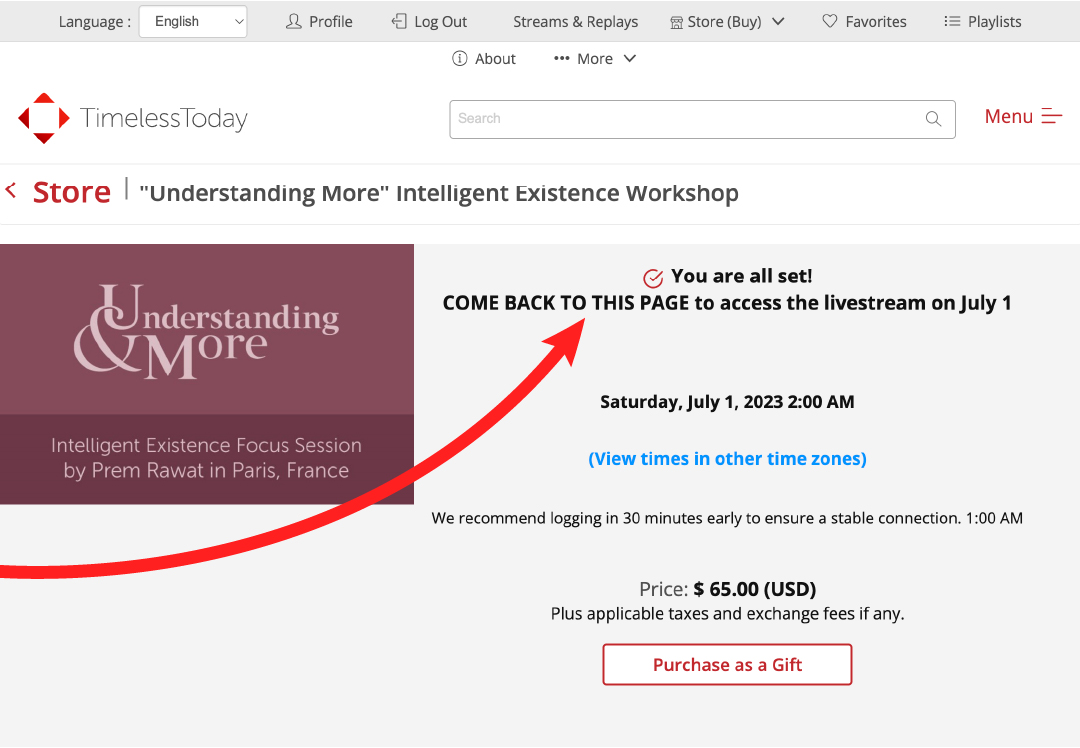Focus the Search input field
Image resolution: width=1080 pixels, height=748 pixels.
(702, 119)
